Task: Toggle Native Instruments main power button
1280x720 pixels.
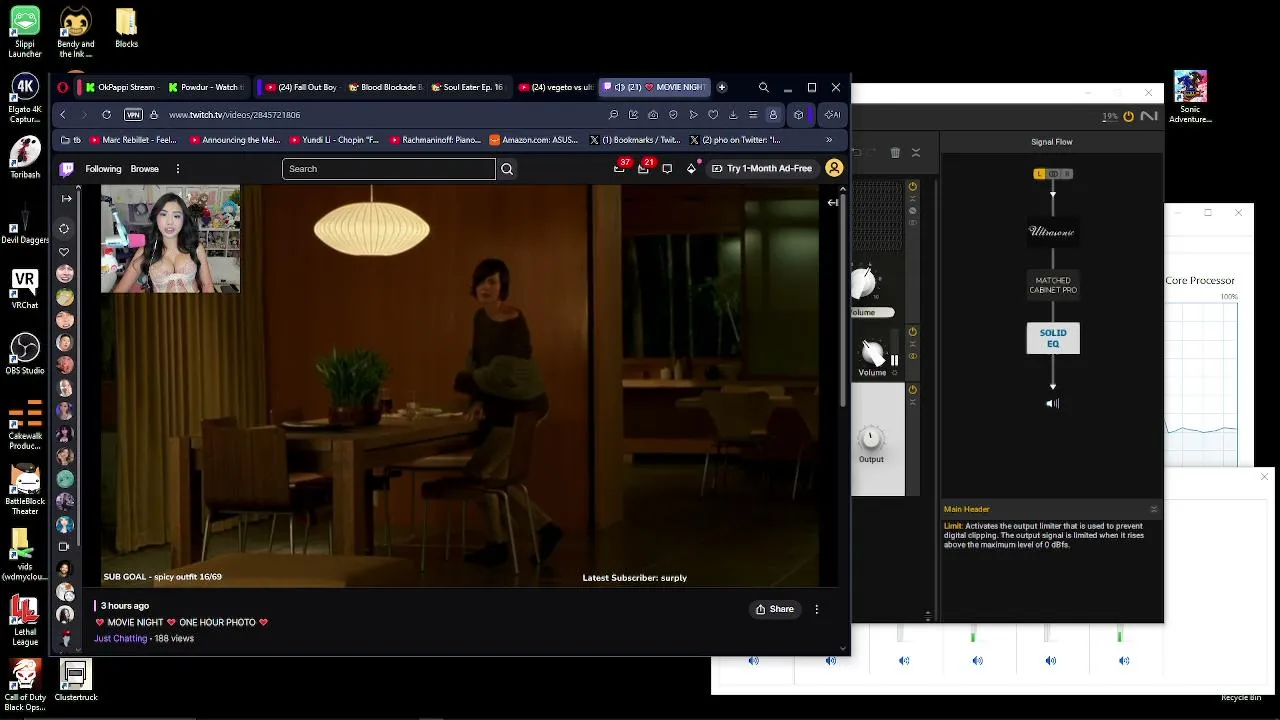Action: pyautogui.click(x=1129, y=116)
